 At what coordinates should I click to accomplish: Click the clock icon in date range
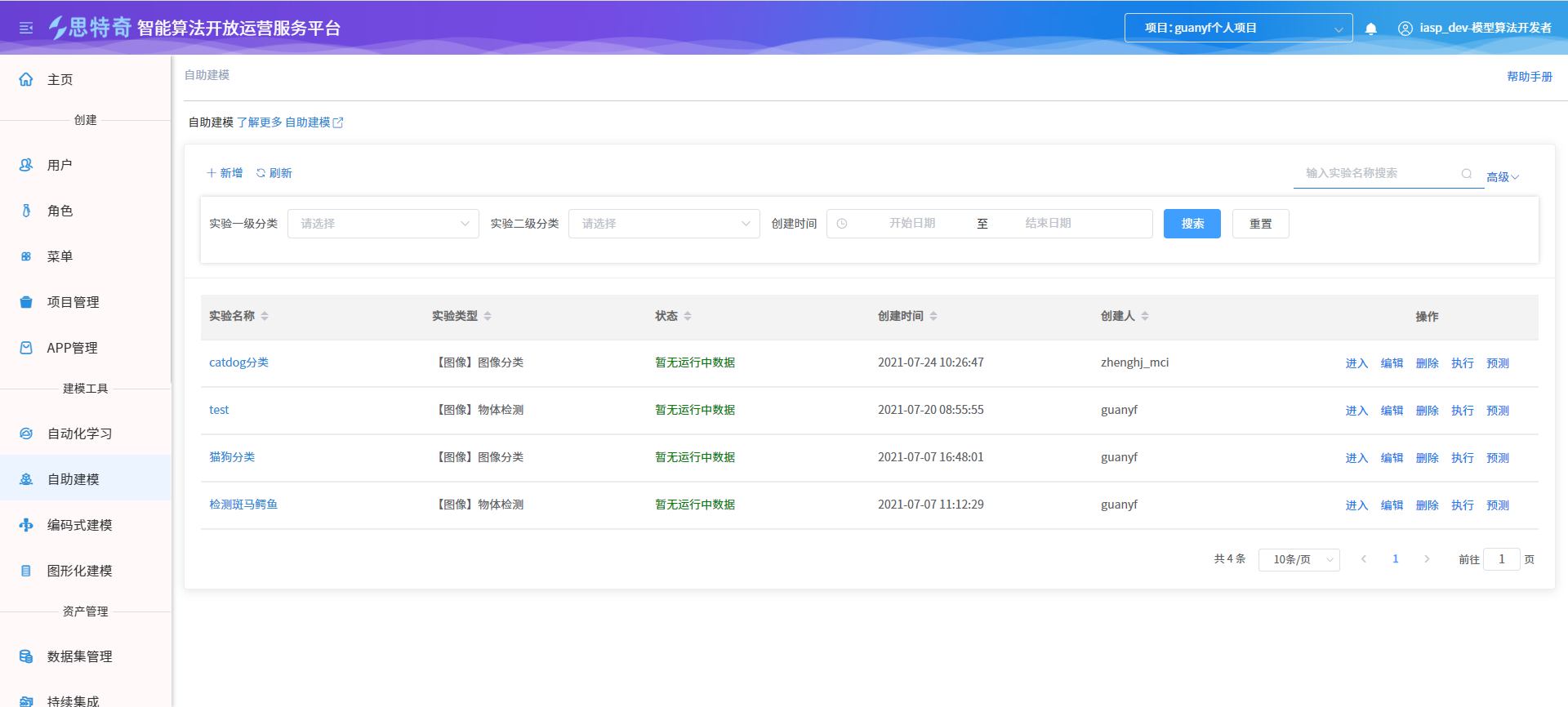click(842, 224)
